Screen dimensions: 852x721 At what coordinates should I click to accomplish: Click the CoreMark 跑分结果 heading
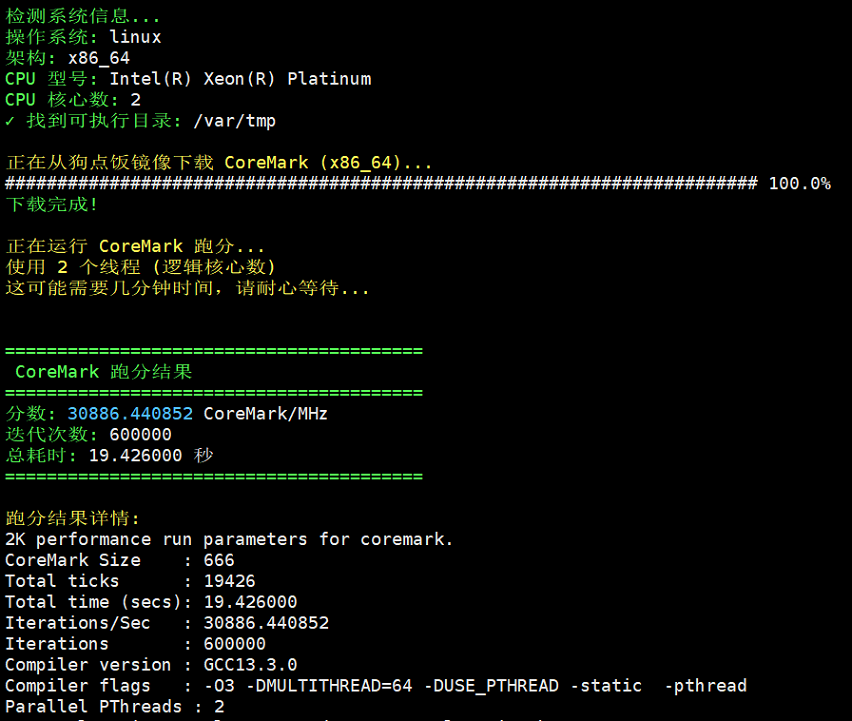(x=103, y=372)
